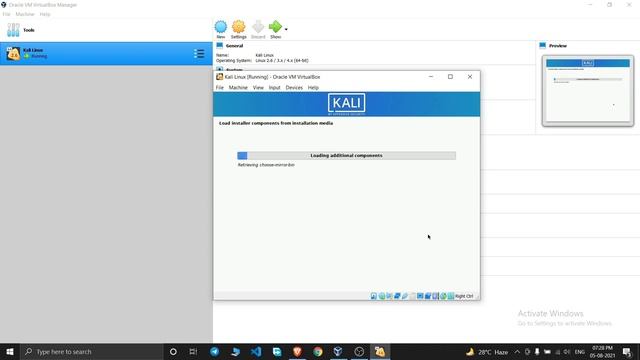
Task: Click the General section header in Manager details
Action: [234, 46]
